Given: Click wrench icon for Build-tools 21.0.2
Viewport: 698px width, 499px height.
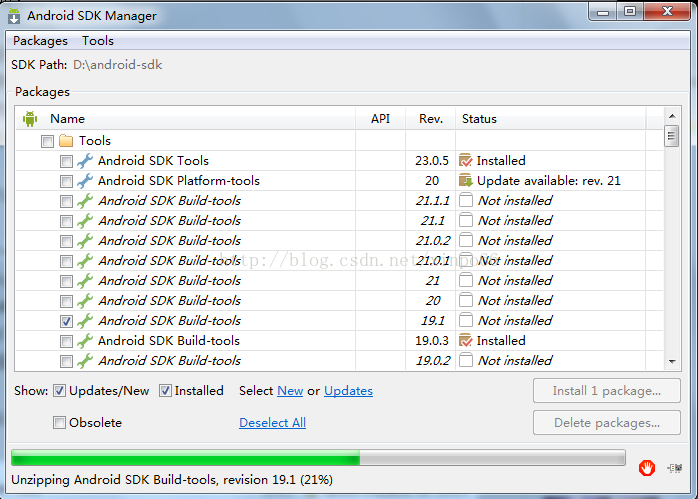Looking at the screenshot, I should pos(85,241).
